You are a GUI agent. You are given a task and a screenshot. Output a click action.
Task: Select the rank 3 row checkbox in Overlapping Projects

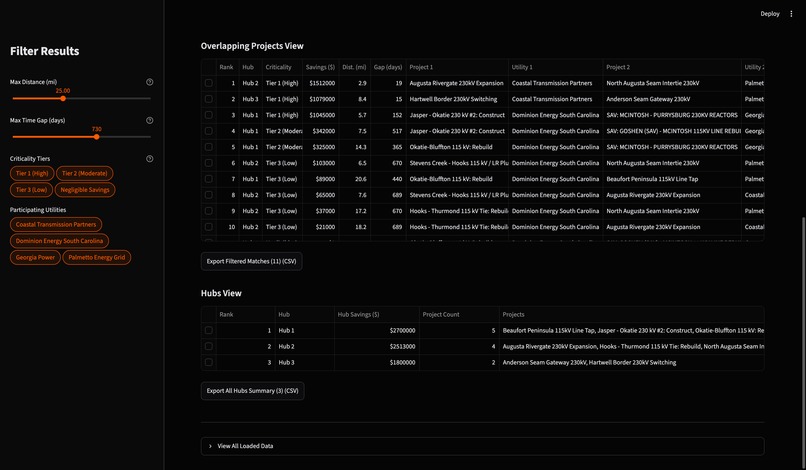pyautogui.click(x=209, y=115)
